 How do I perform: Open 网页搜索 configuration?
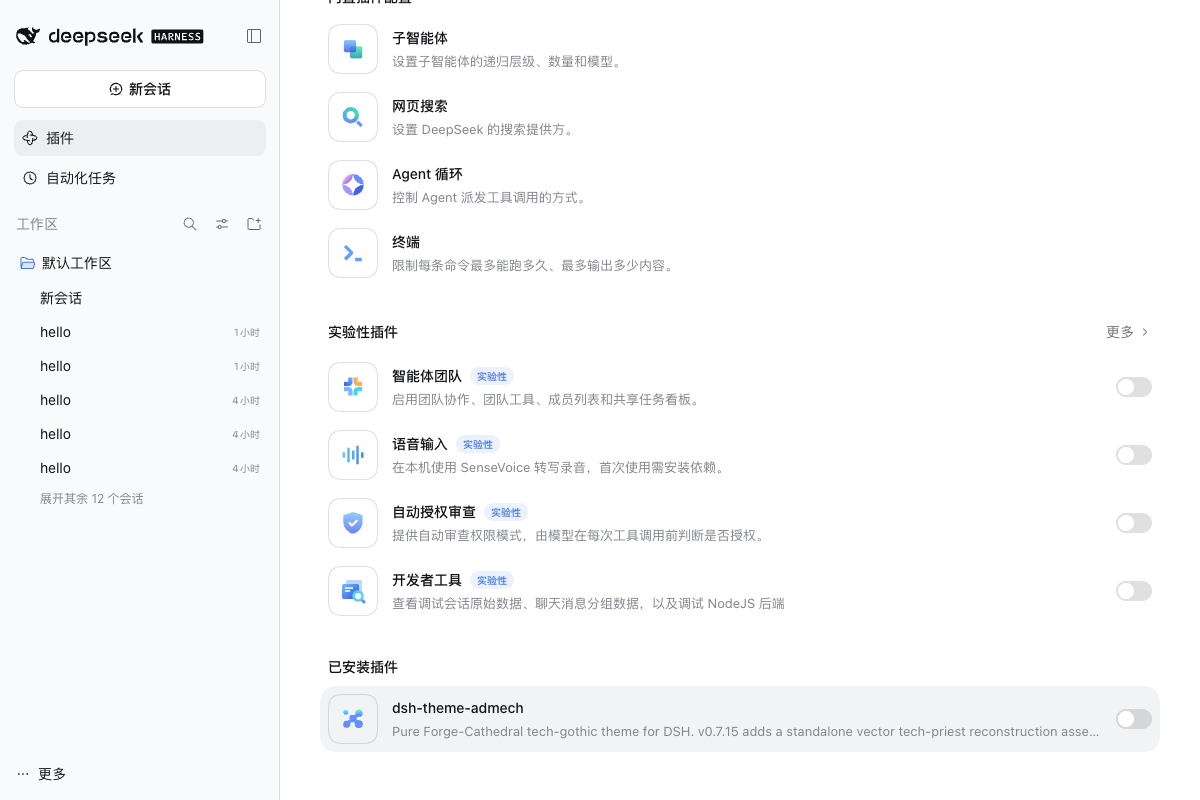[740, 117]
